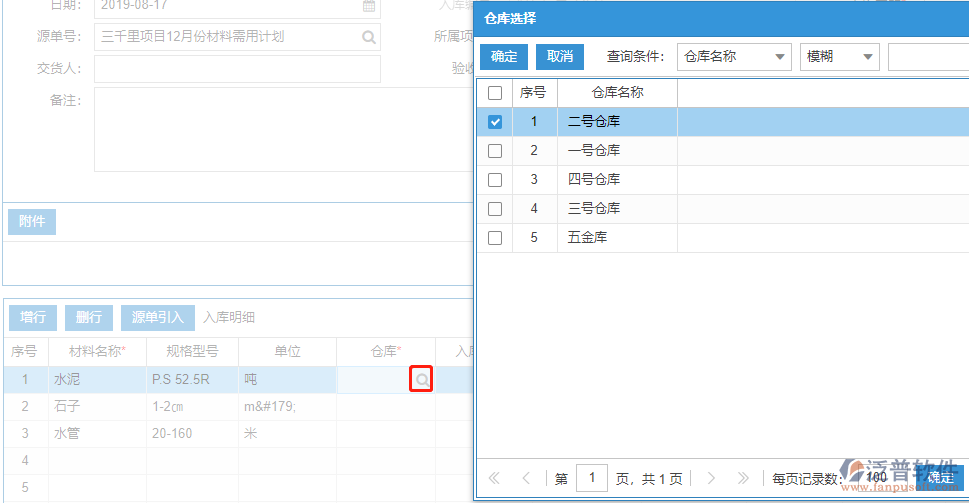Click the page number input box
Screen dimensions: 969x503
[591, 478]
